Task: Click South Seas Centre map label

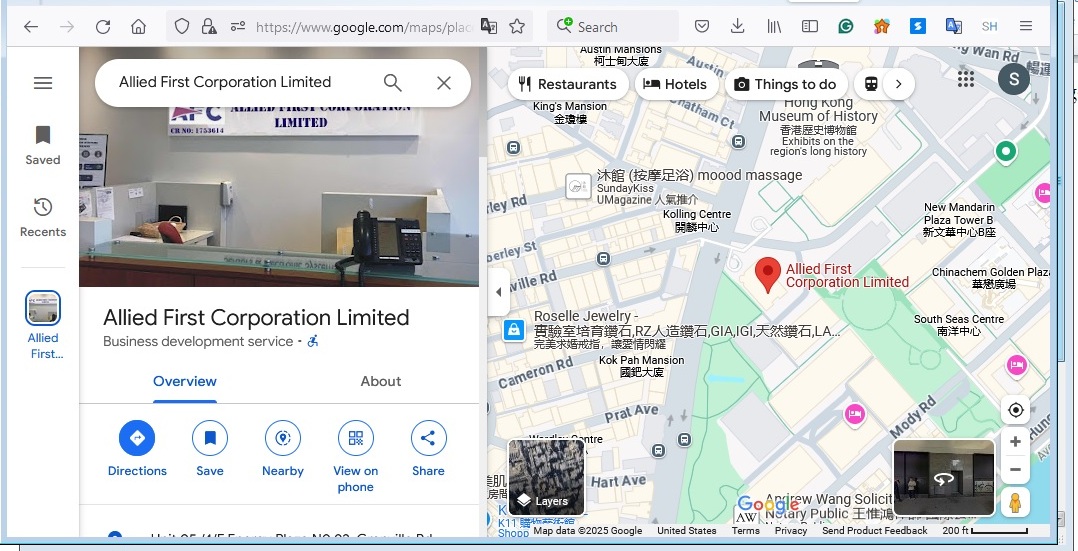Action: [958, 325]
